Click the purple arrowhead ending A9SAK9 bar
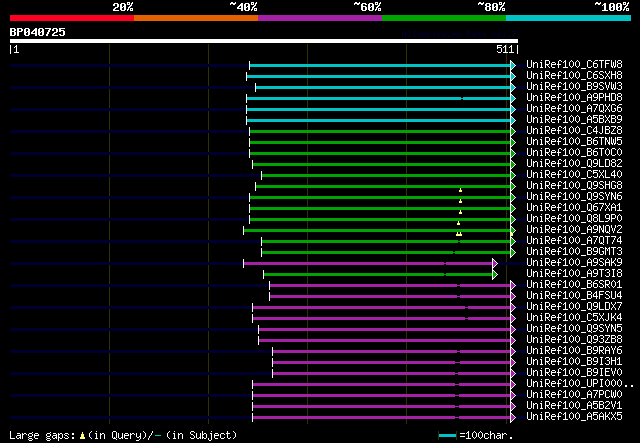640x443 pixels. coord(495,263)
